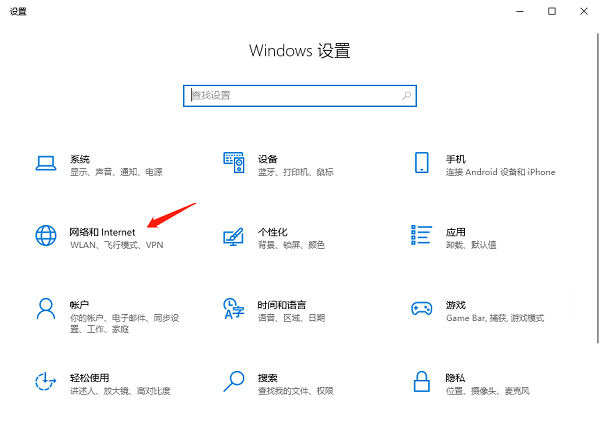Image resolution: width=600 pixels, height=421 pixels.
Task: Open 轻松使用 settings
Action: click(x=90, y=378)
